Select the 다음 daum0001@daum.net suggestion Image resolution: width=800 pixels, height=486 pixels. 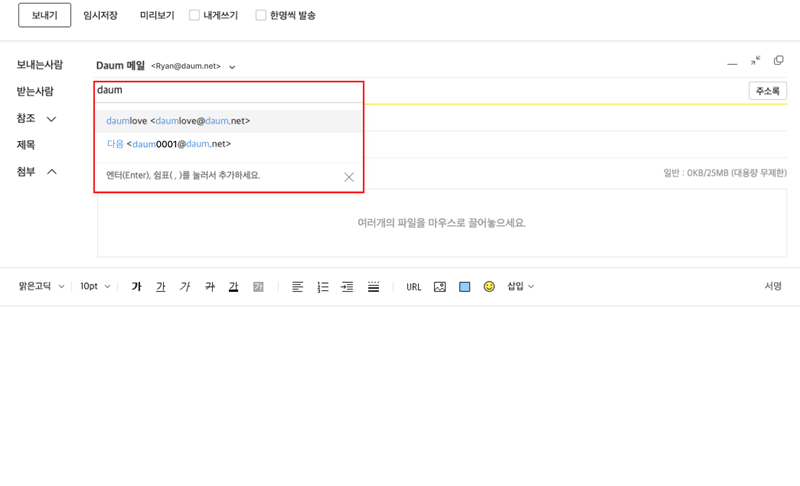229,144
